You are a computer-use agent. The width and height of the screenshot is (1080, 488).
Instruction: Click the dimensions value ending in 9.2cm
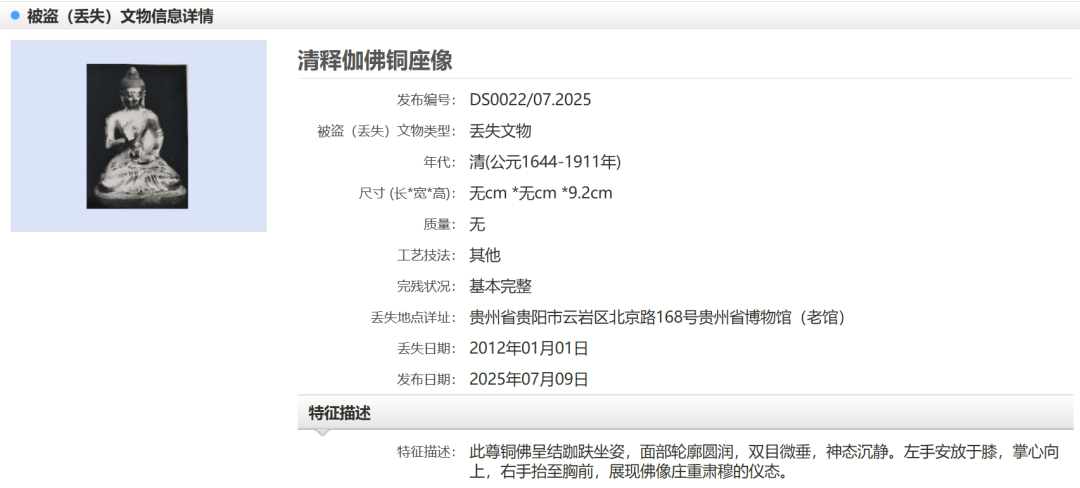tap(540, 193)
